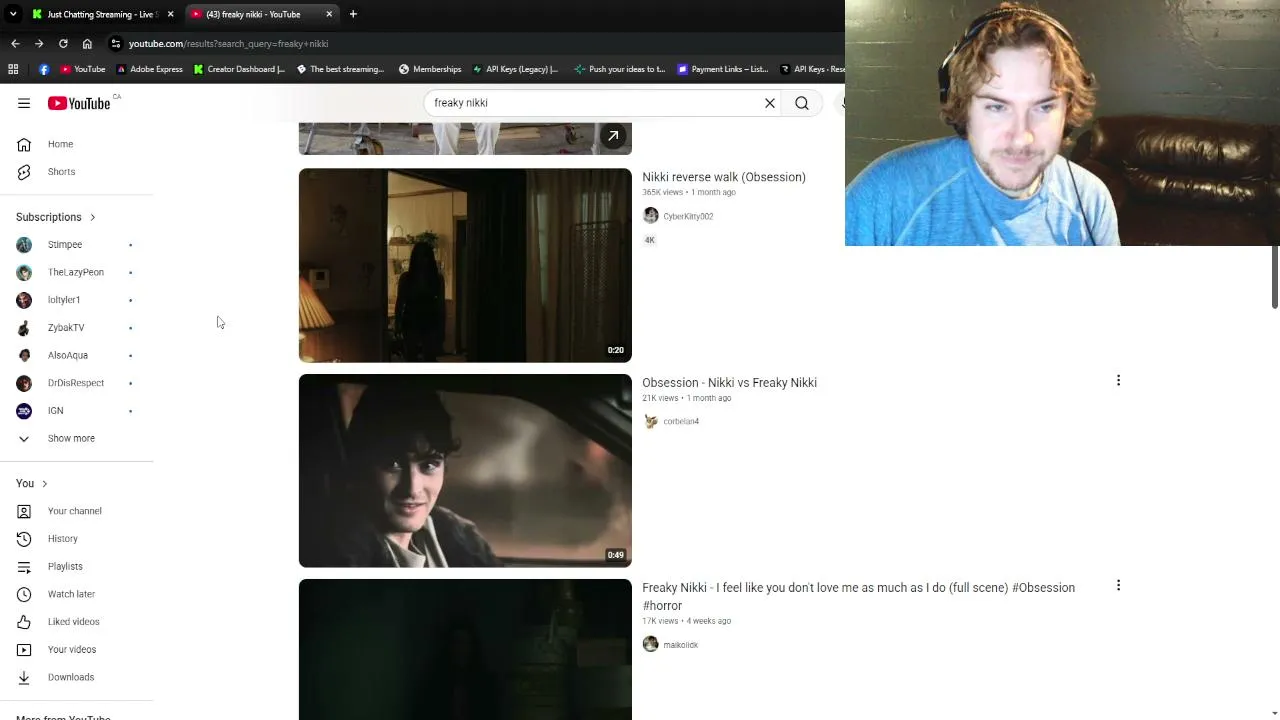
Task: Click the browser home button
Action: 87,44
